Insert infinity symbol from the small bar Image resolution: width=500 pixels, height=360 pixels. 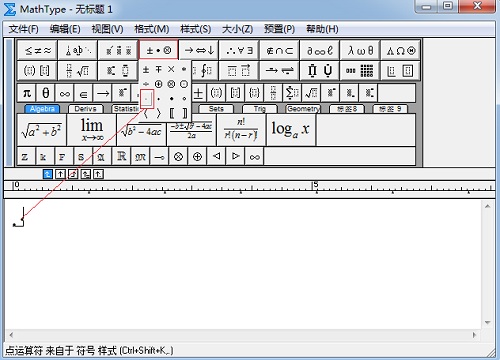click(65, 93)
